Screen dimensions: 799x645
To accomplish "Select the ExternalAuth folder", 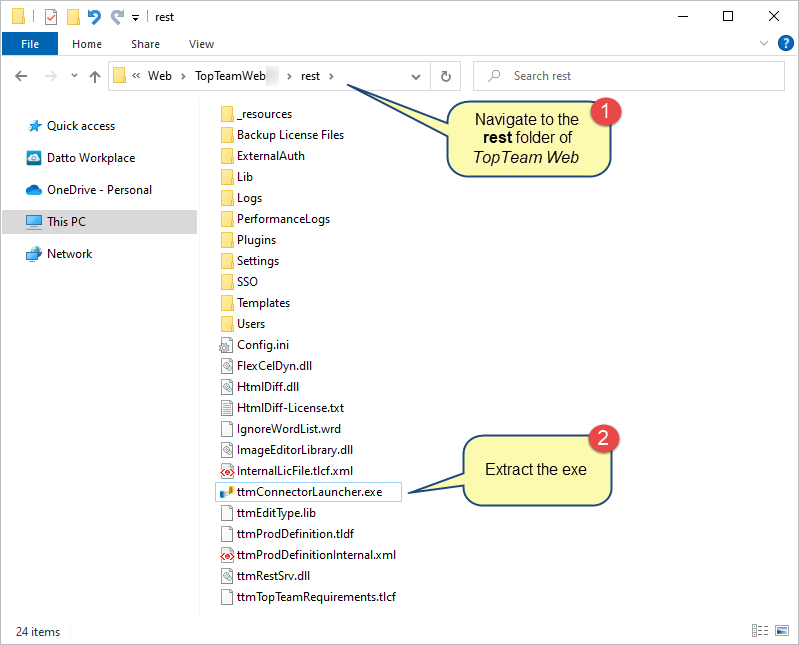I will click(x=263, y=156).
